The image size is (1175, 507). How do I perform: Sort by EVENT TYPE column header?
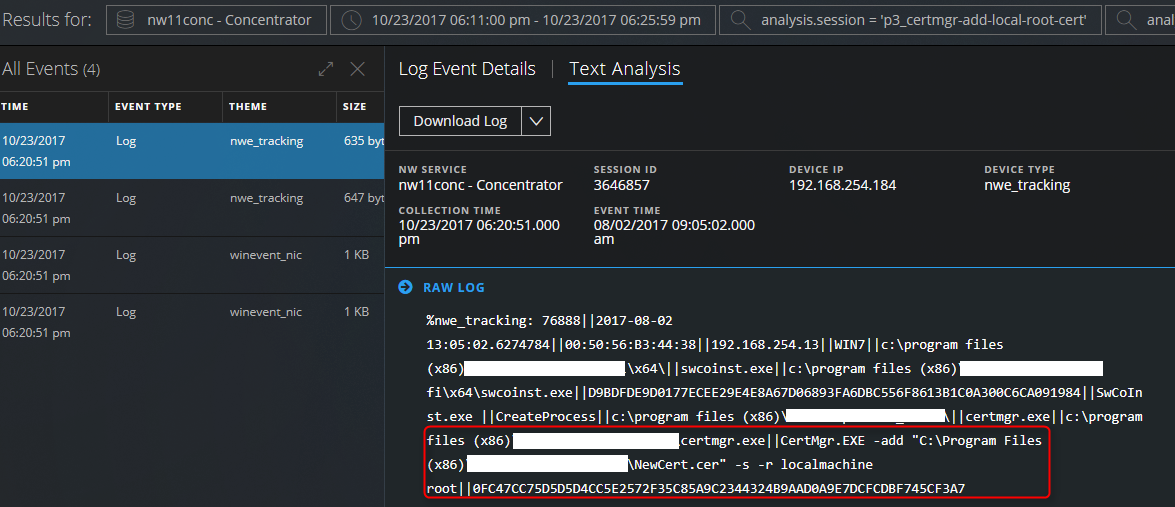148,106
